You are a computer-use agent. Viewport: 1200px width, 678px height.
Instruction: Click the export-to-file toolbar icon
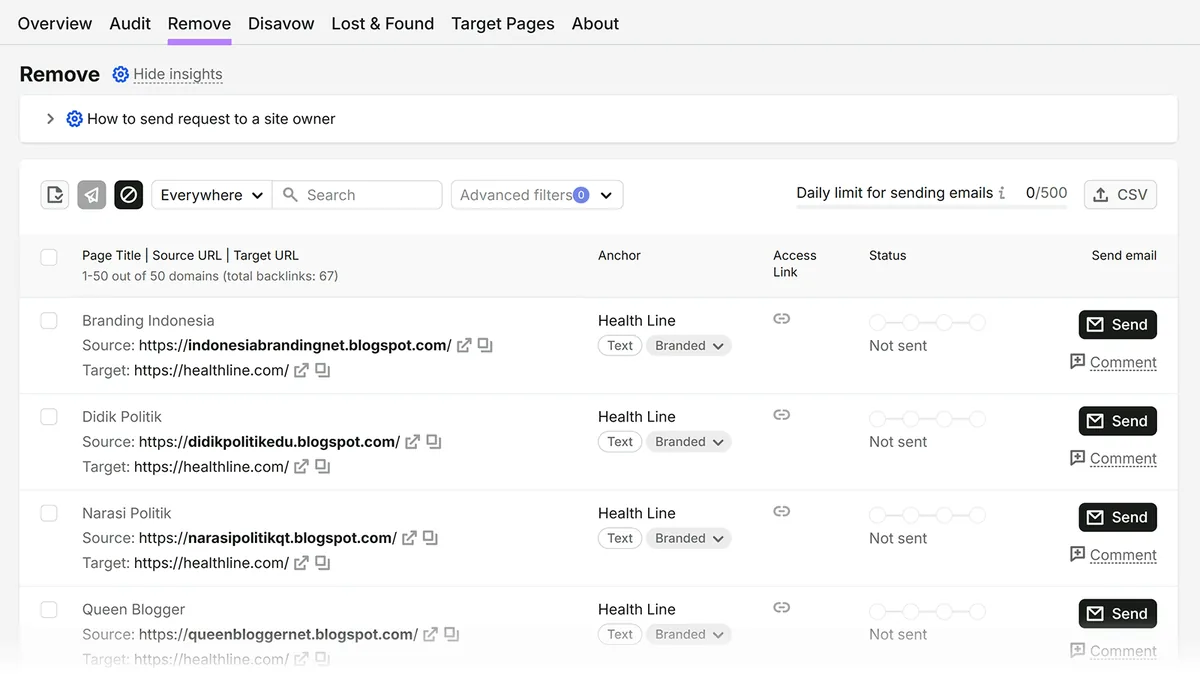(55, 195)
